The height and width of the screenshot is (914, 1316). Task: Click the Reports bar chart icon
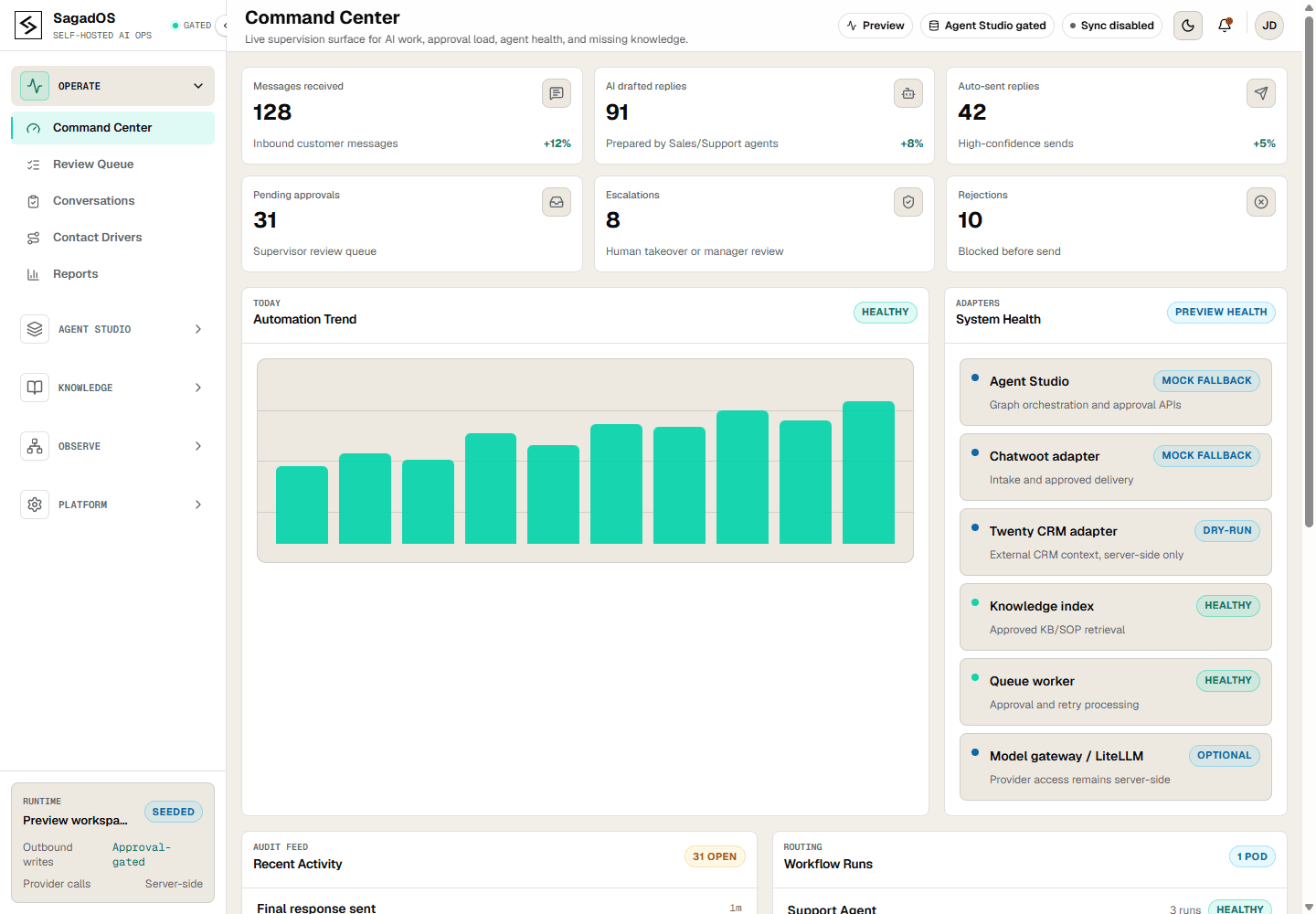[x=34, y=274]
